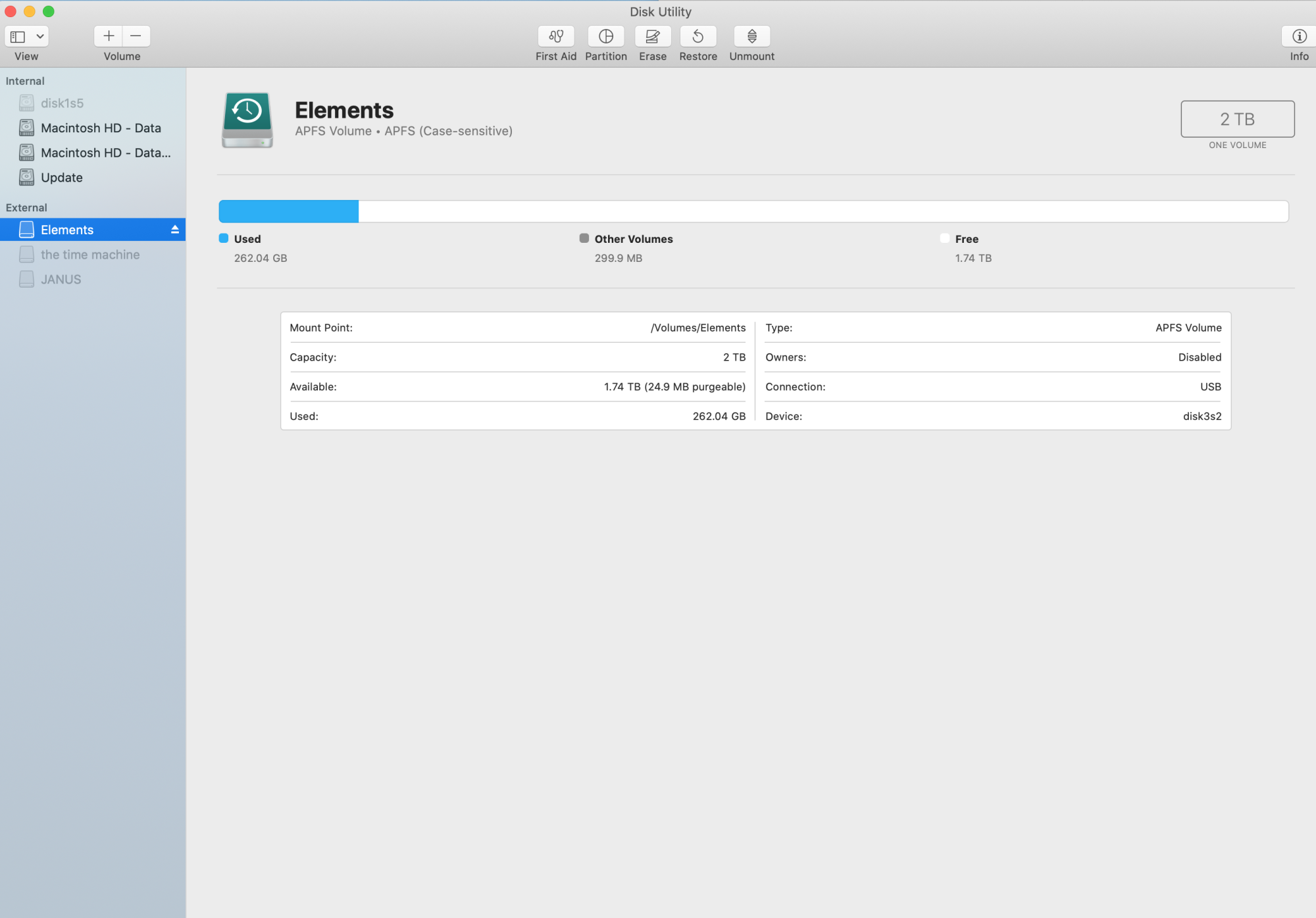Viewport: 1316px width, 918px height.
Task: Unmount the selected volume
Action: [751, 36]
